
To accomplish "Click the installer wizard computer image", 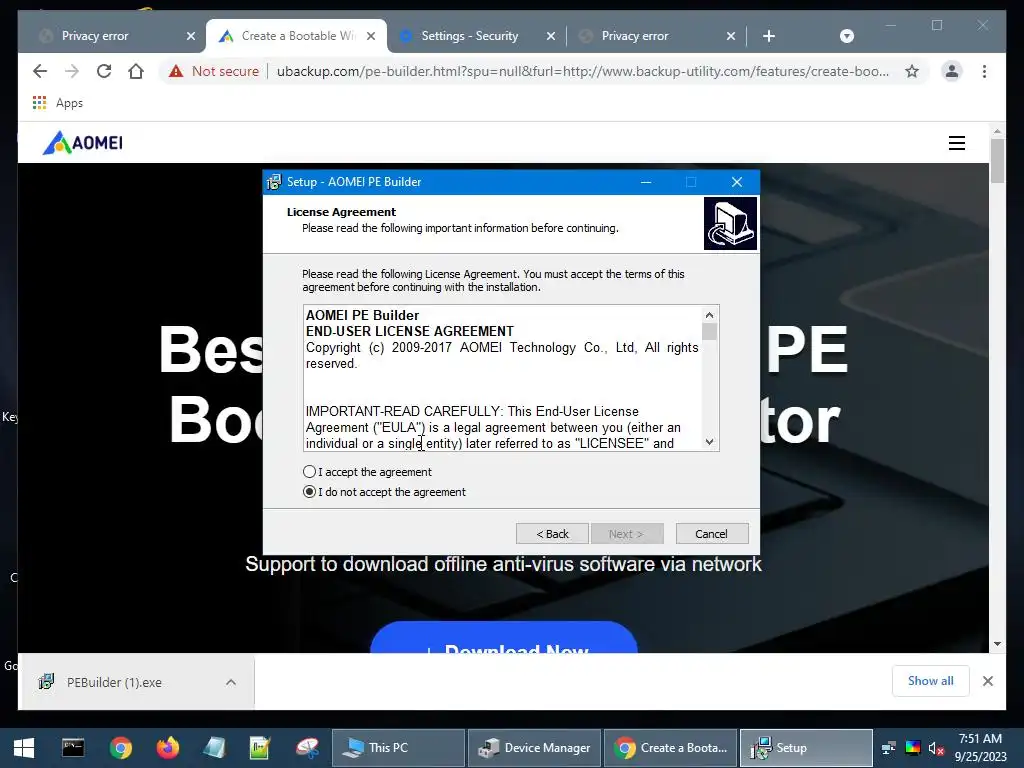I will pos(730,223).
